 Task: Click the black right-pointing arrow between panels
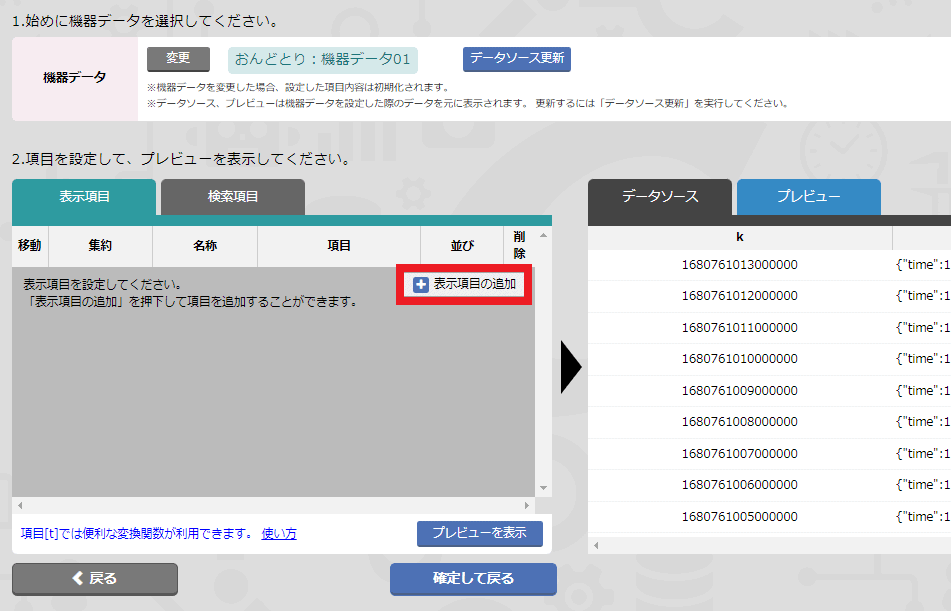(x=571, y=367)
